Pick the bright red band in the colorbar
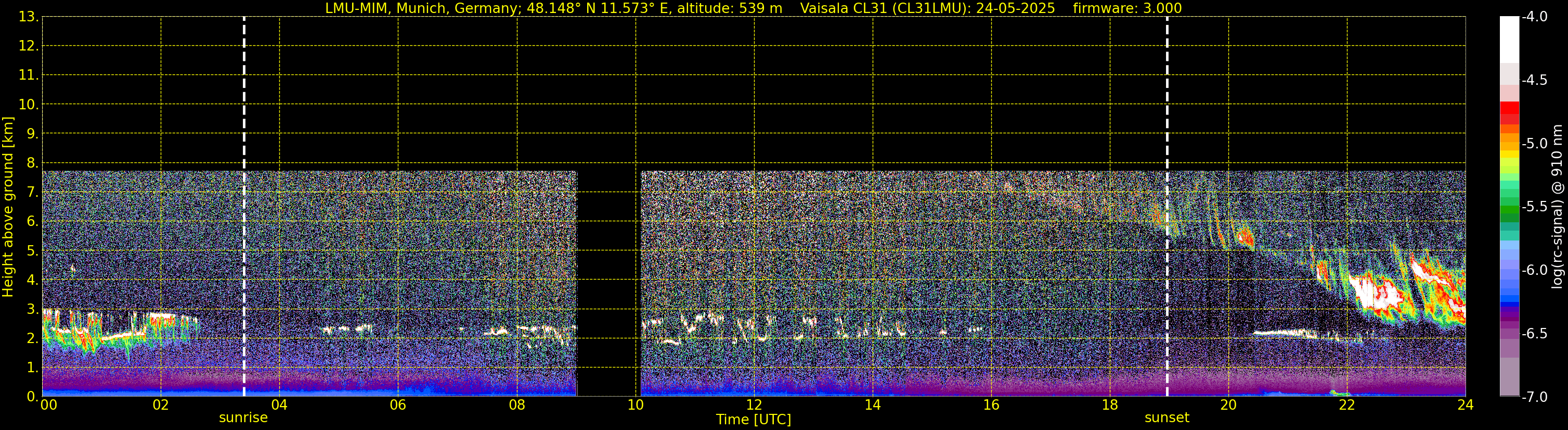This screenshot has width=1568, height=430. pyautogui.click(x=1509, y=108)
